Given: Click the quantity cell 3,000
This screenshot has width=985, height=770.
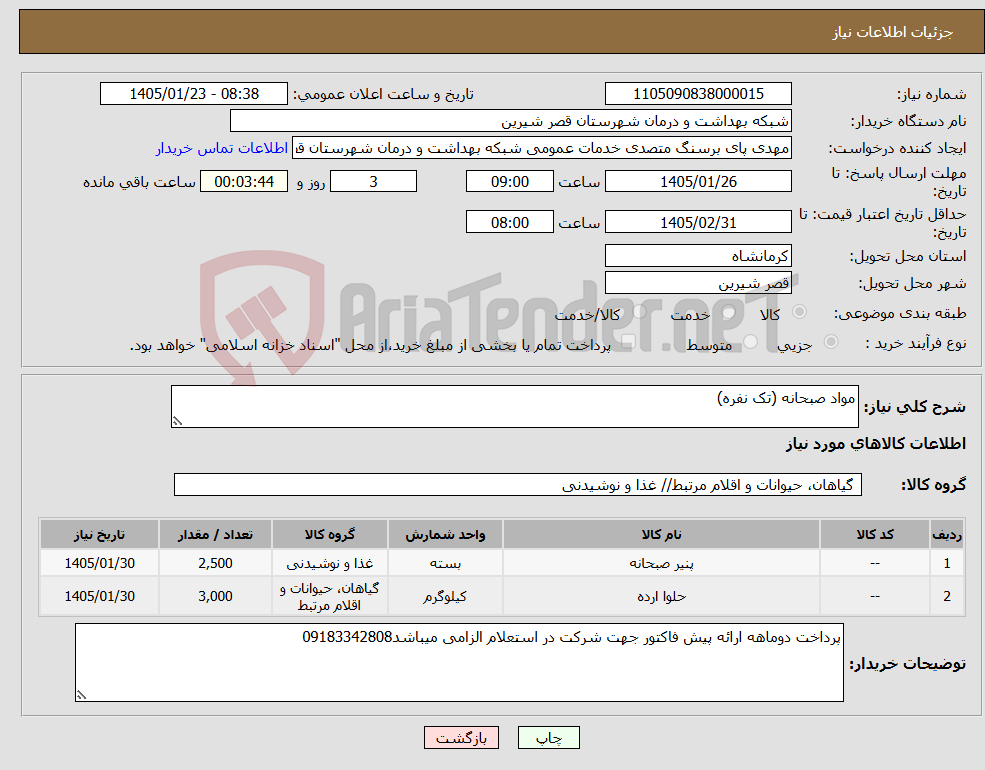Looking at the screenshot, I should 215,596.
